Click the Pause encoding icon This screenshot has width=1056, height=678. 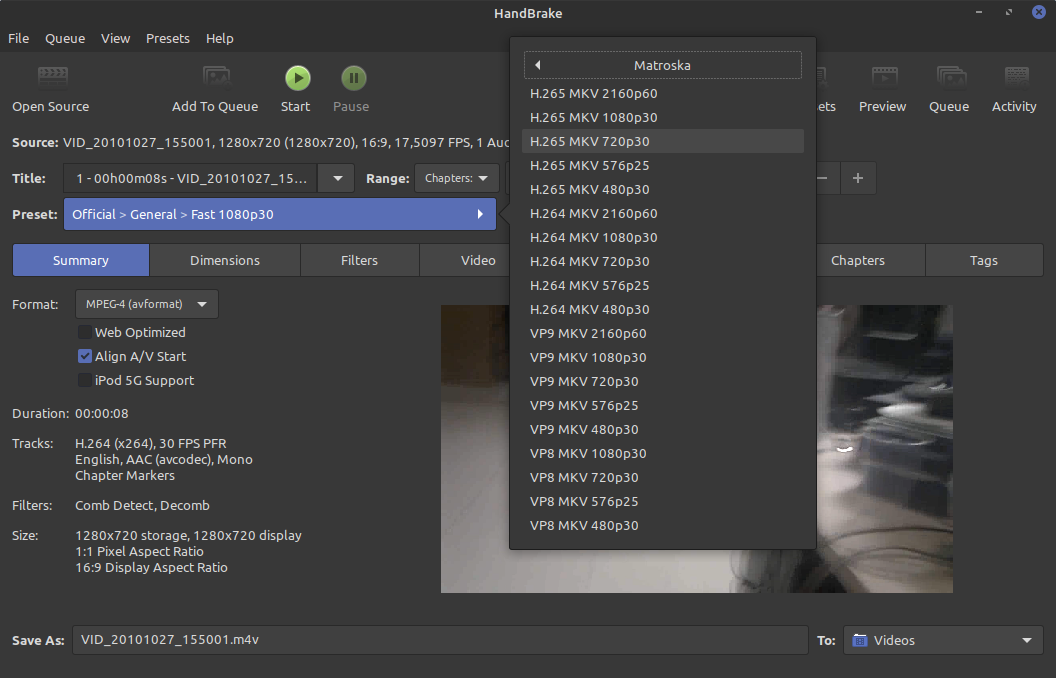[x=352, y=78]
